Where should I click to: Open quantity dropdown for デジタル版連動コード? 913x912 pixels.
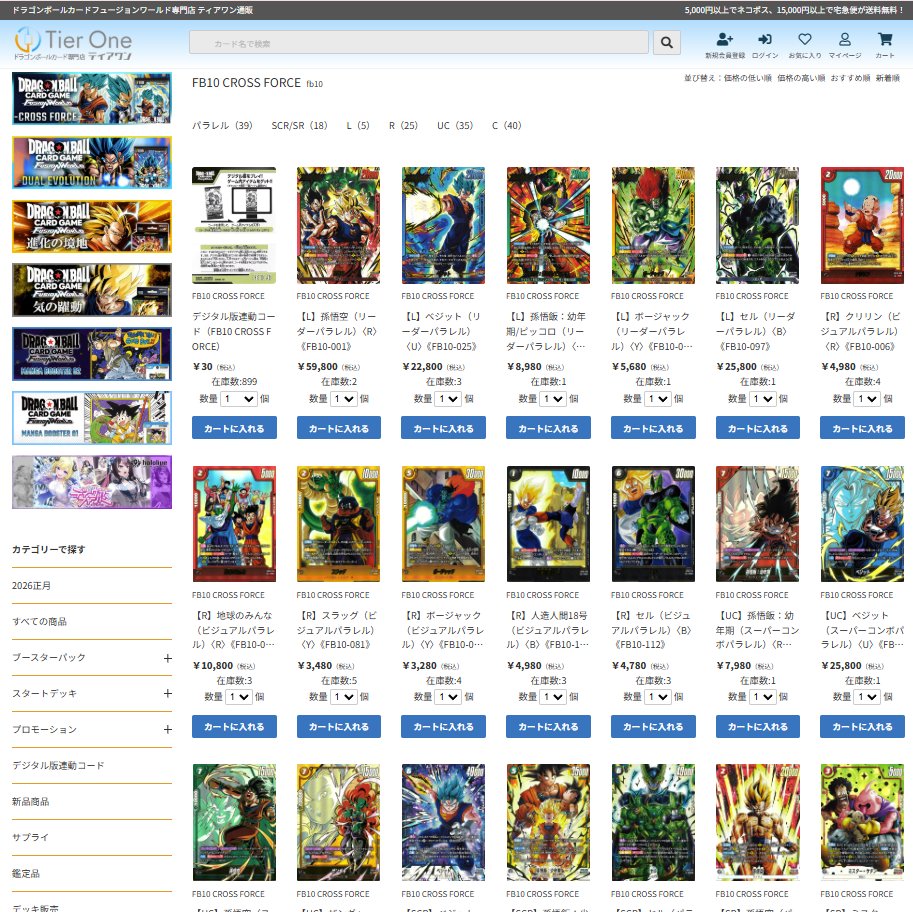(239, 399)
